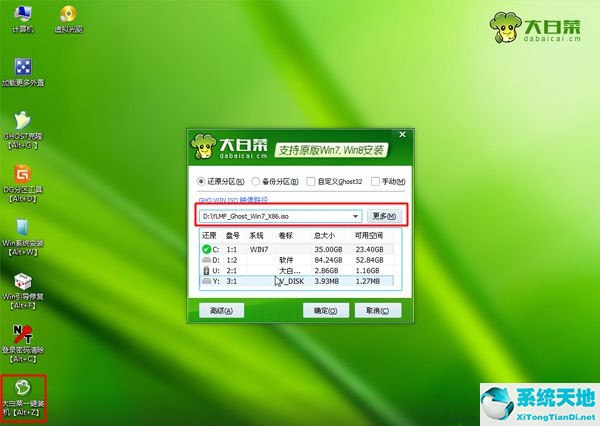Click the disk icon on the D: row
The width and height of the screenshot is (600, 426).
[206, 260]
